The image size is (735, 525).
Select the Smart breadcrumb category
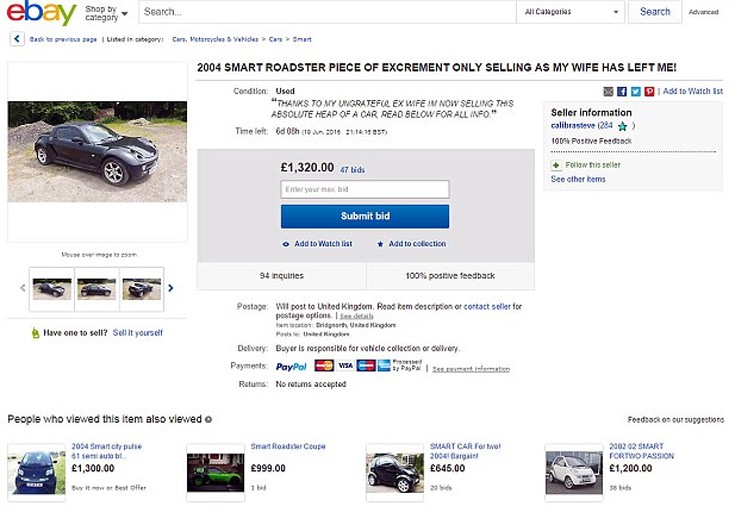tap(302, 39)
